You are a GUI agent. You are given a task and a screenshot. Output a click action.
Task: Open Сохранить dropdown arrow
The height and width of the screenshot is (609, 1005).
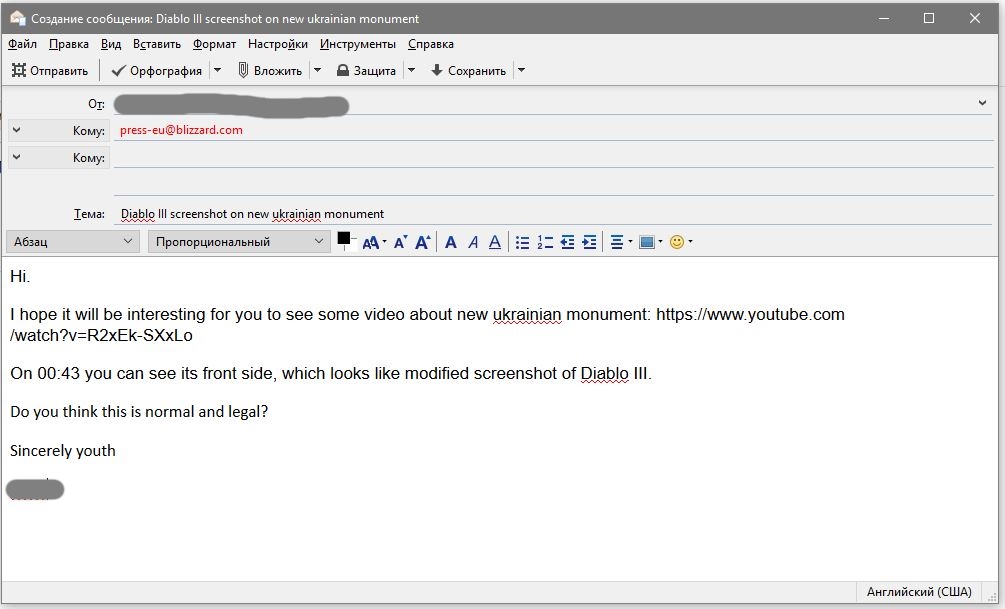(521, 71)
